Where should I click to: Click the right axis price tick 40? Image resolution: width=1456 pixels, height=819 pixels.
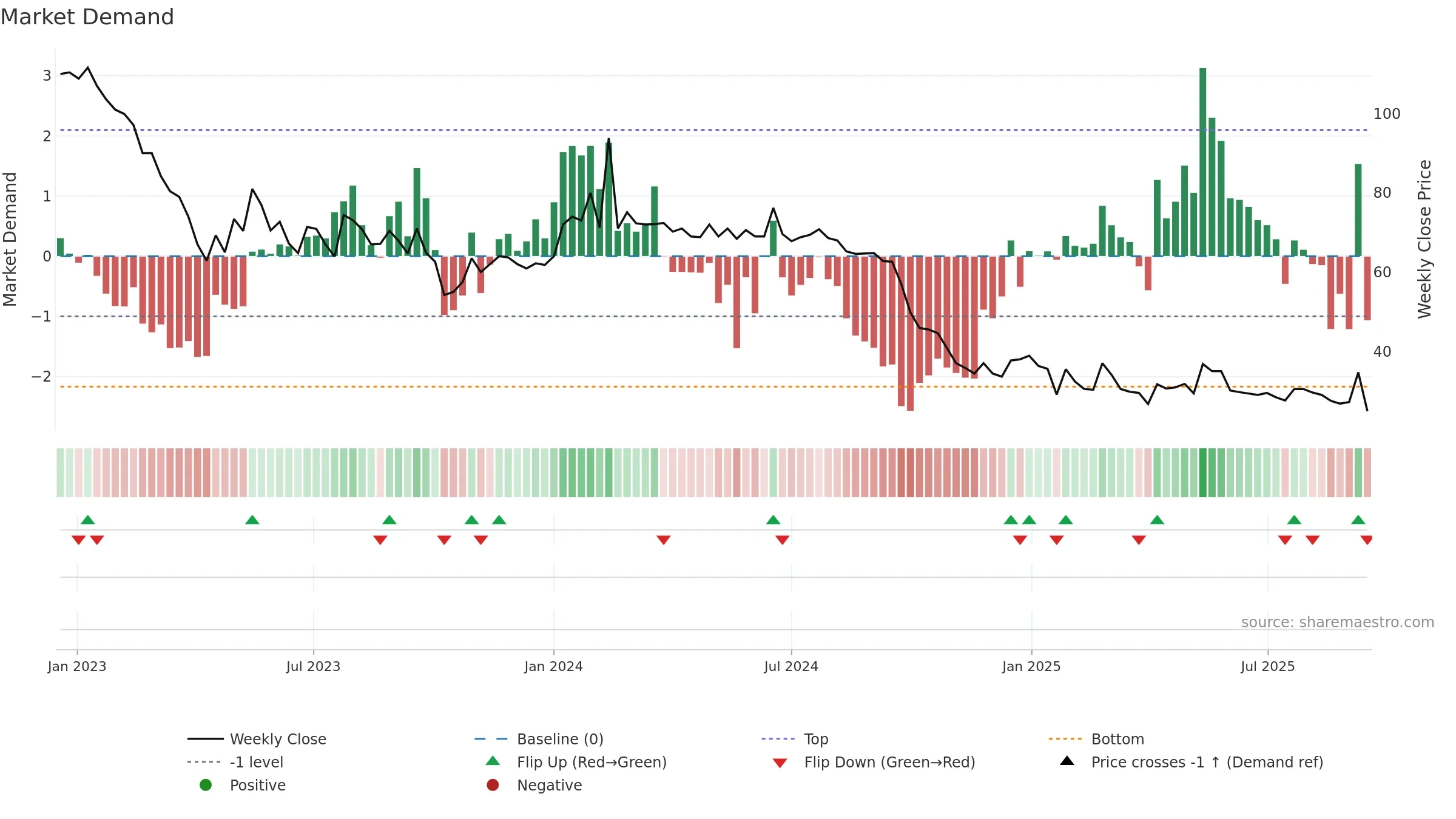coord(1382,352)
